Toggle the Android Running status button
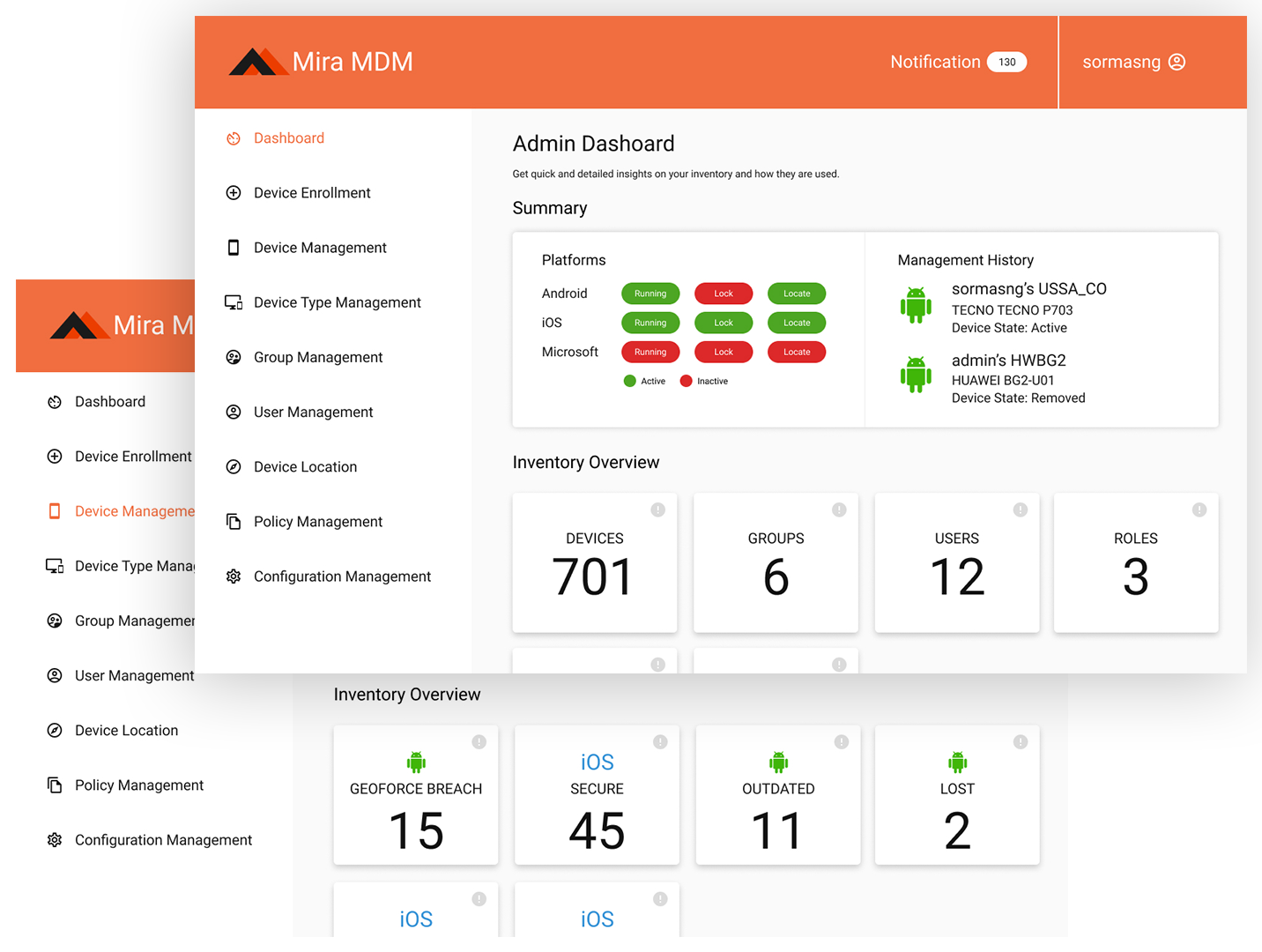This screenshot has height=952, width=1262. [x=650, y=294]
